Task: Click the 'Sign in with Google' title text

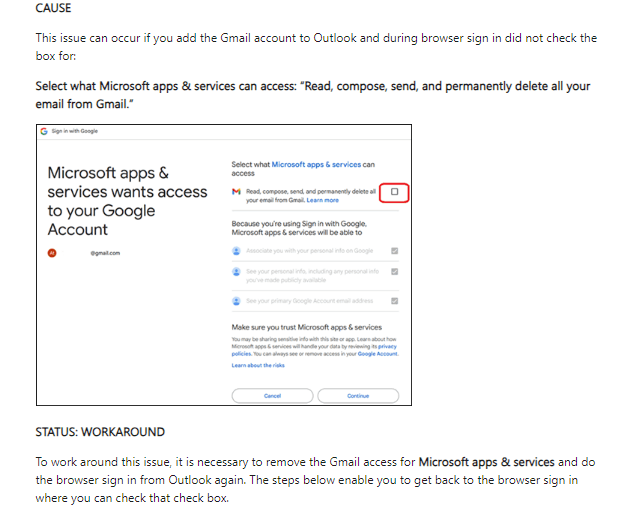Action: tap(75, 131)
